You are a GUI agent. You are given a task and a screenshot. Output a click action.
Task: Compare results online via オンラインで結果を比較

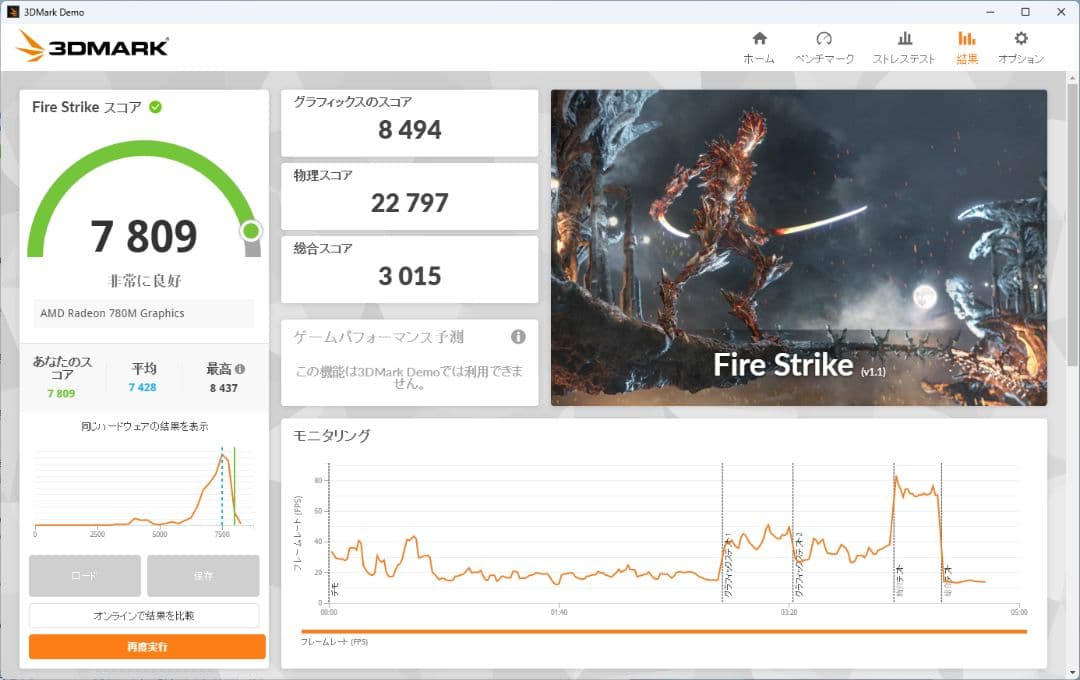tap(146, 616)
